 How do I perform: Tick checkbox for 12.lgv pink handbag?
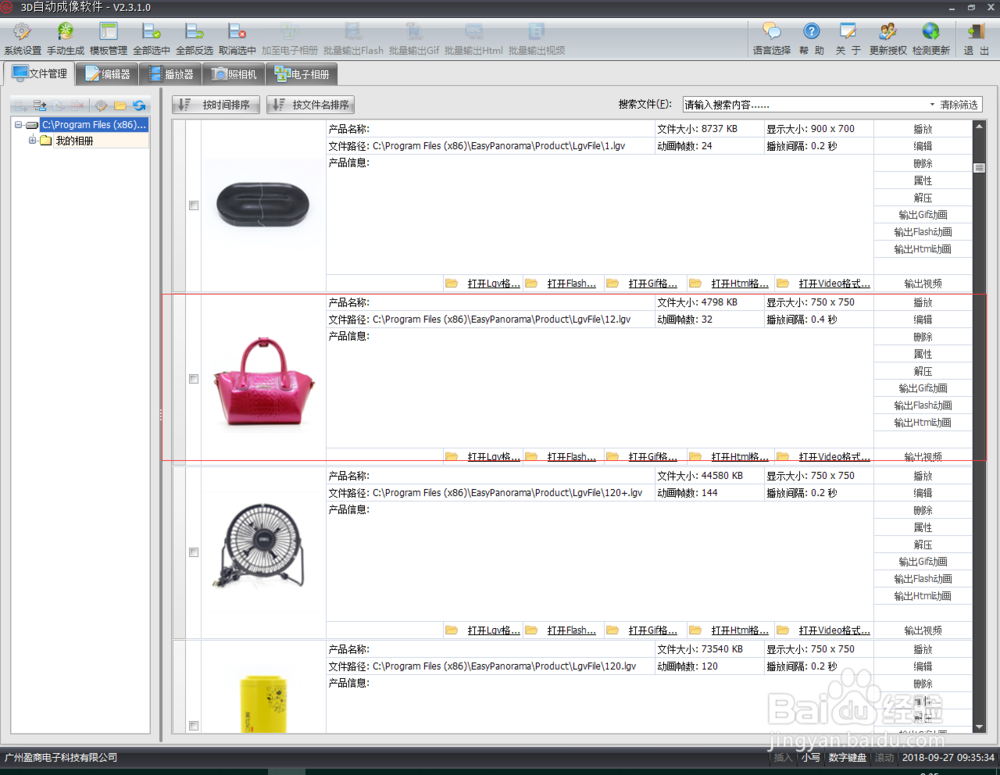[194, 379]
